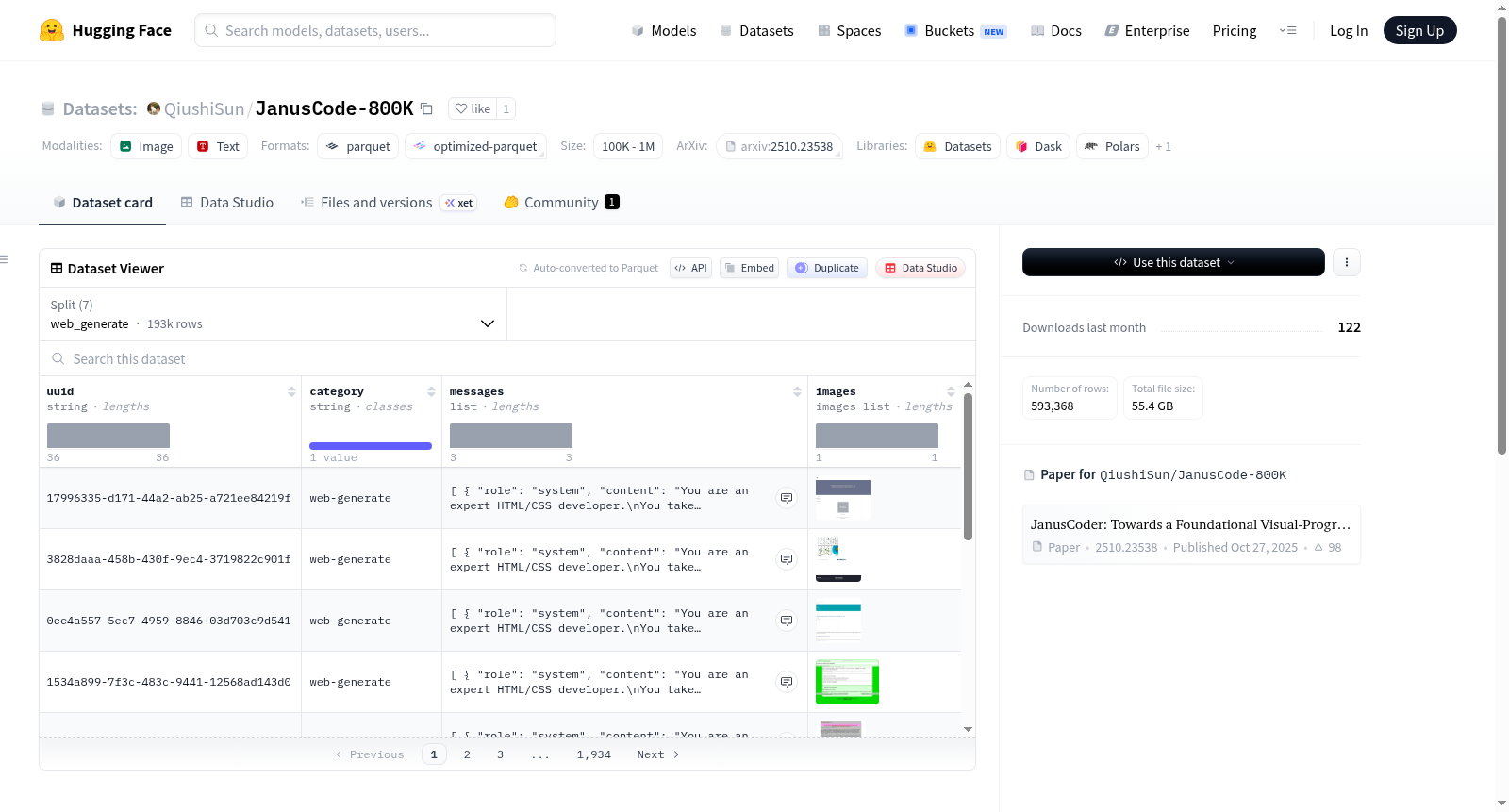The image size is (1509, 812).
Task: Click the 100K - 1M size tag
Action: 628,146
